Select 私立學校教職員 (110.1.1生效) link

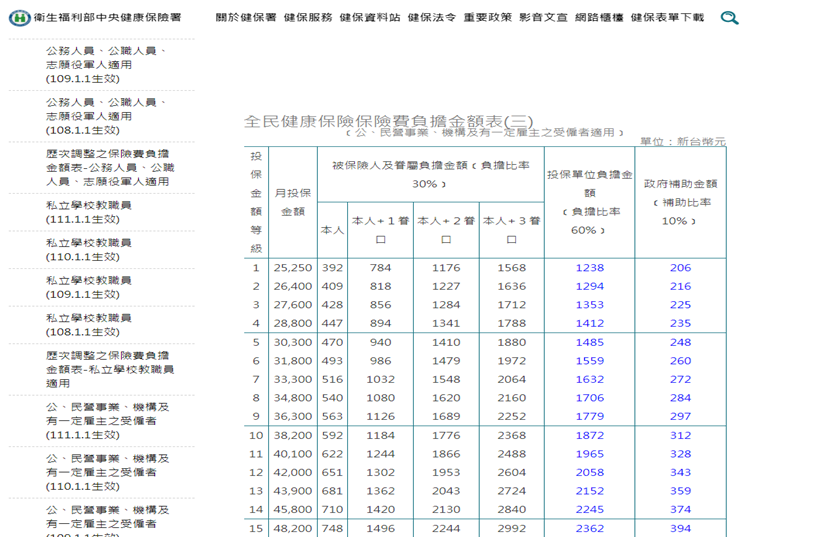pyautogui.click(x=89, y=250)
